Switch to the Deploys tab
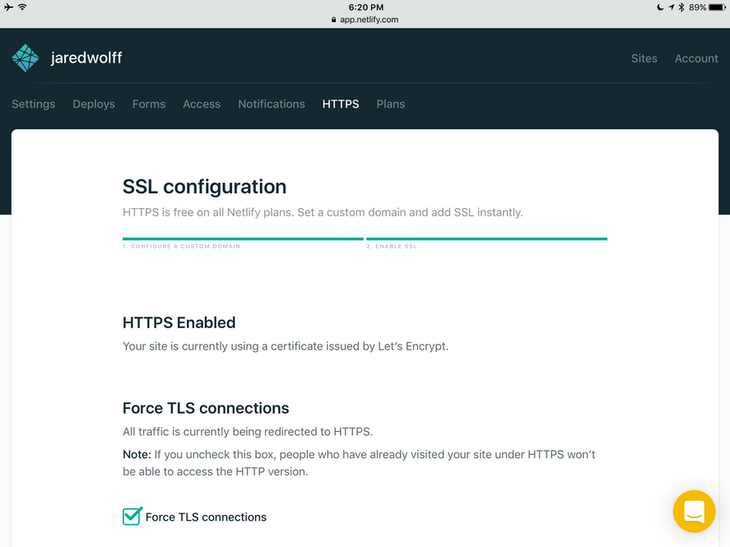The image size is (730, 547). click(x=94, y=104)
